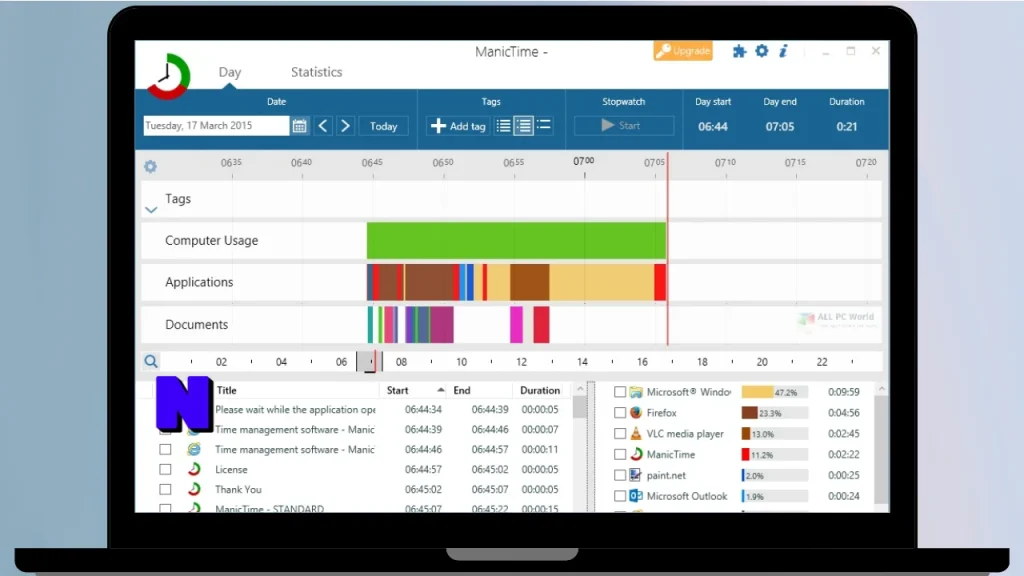Click the ManicTime logo

(168, 76)
